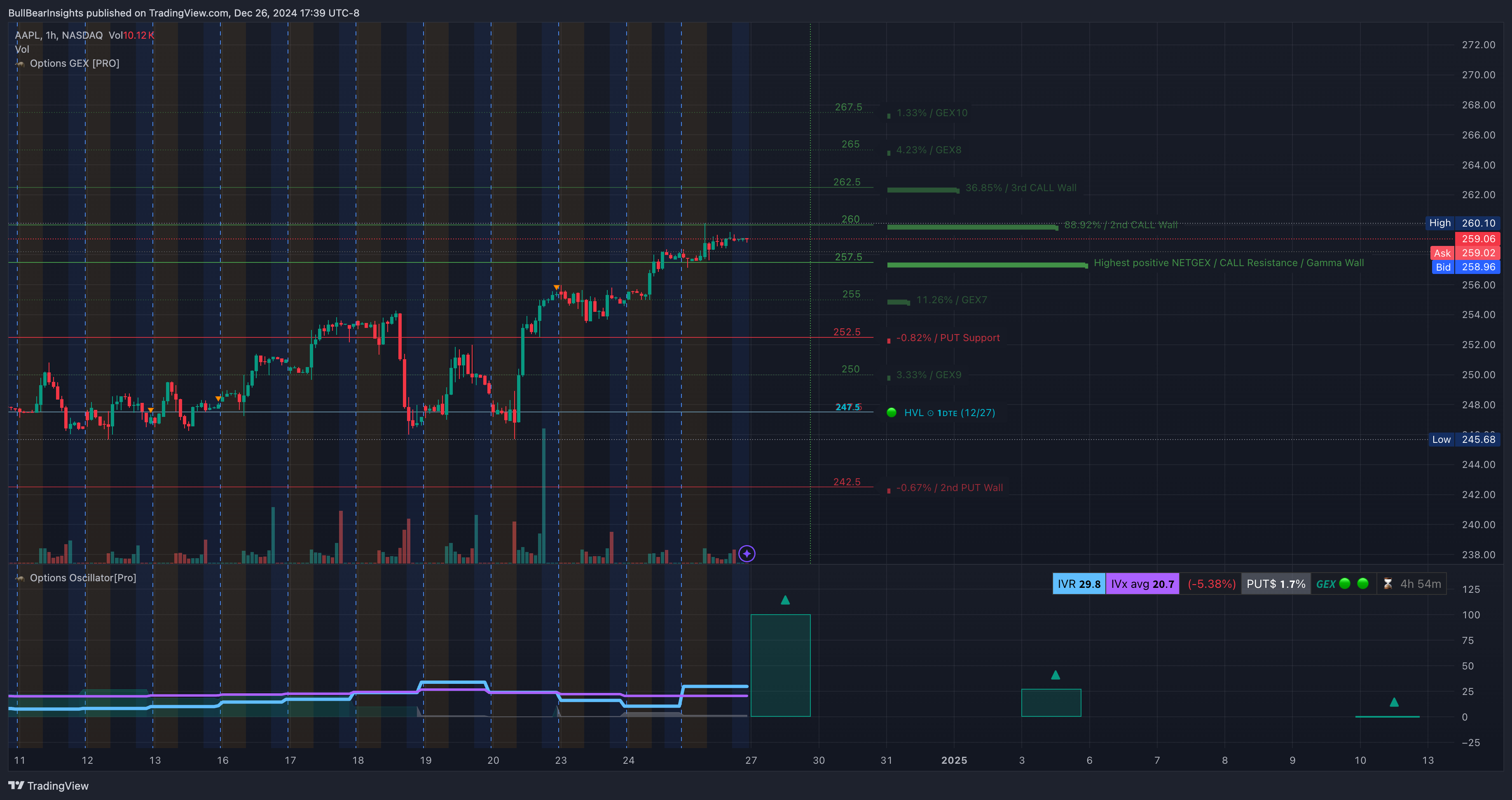Click the second green dot after GEX label
The width and height of the screenshot is (1512, 800).
(x=1363, y=583)
